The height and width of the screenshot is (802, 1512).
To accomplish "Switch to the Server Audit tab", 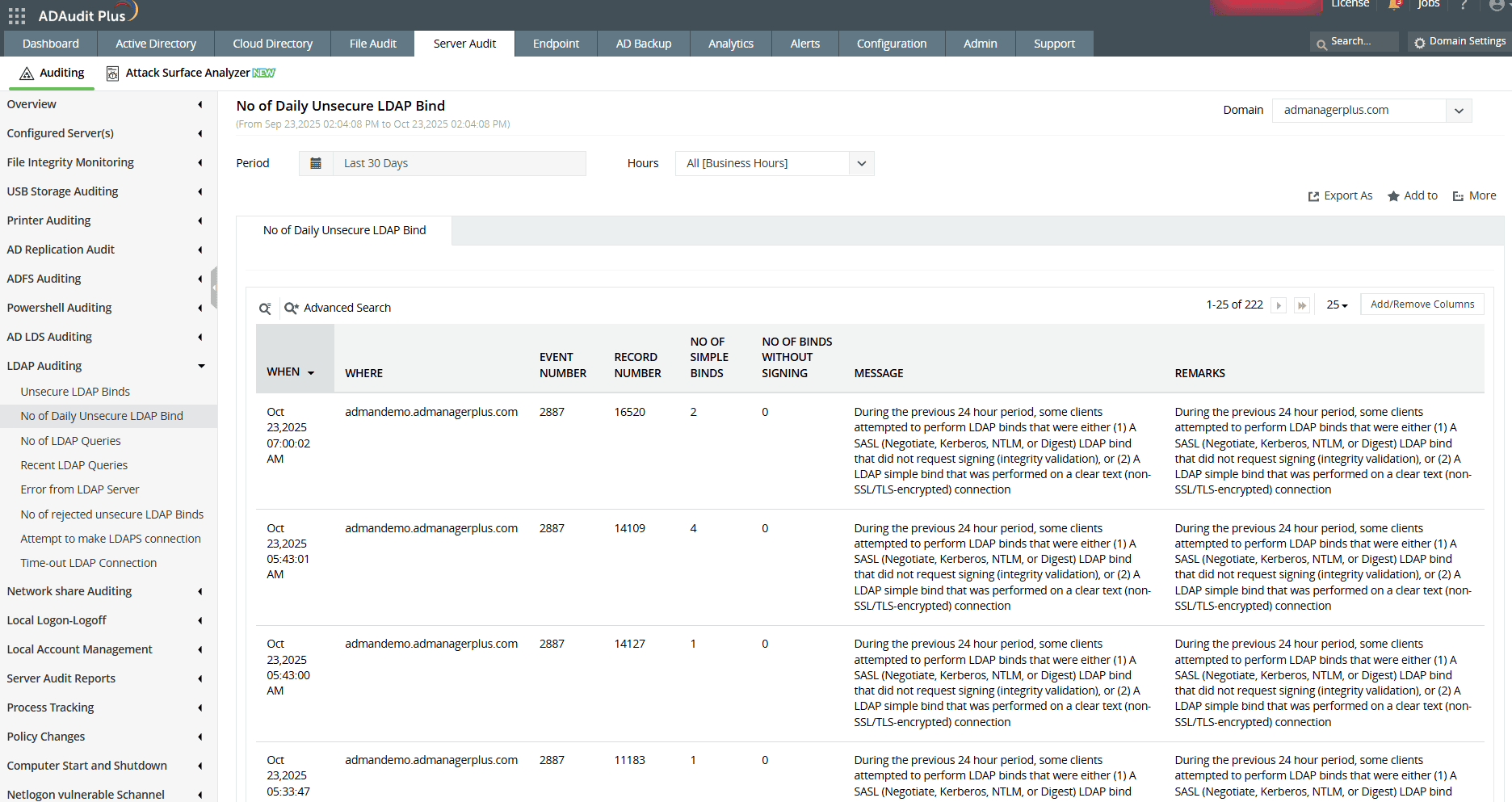I will (x=464, y=44).
